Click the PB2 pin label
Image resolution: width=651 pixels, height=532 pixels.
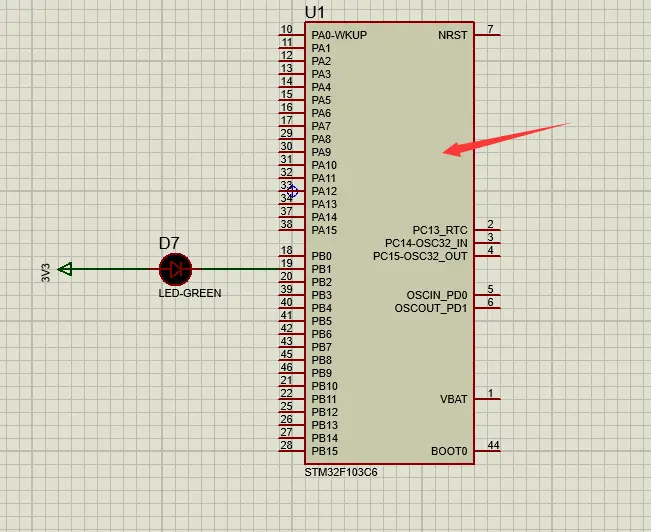(321, 282)
